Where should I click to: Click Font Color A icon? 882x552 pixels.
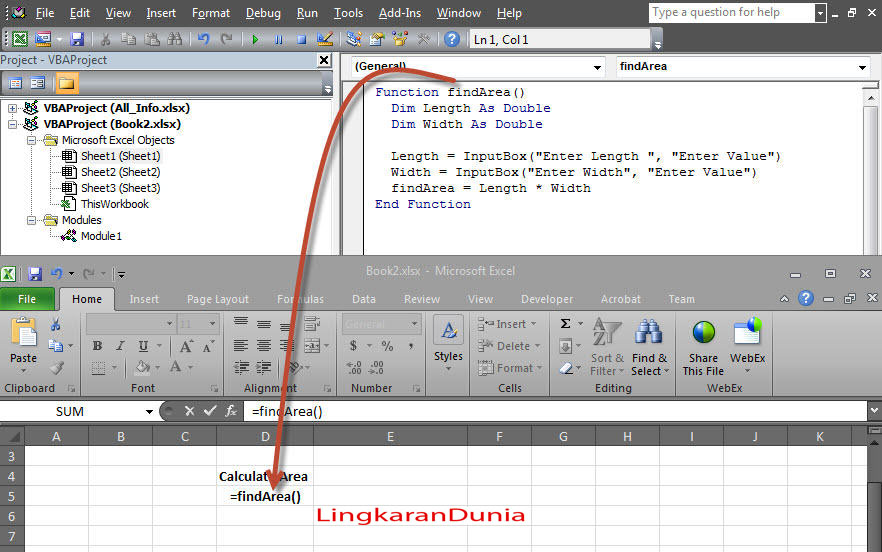(x=176, y=367)
